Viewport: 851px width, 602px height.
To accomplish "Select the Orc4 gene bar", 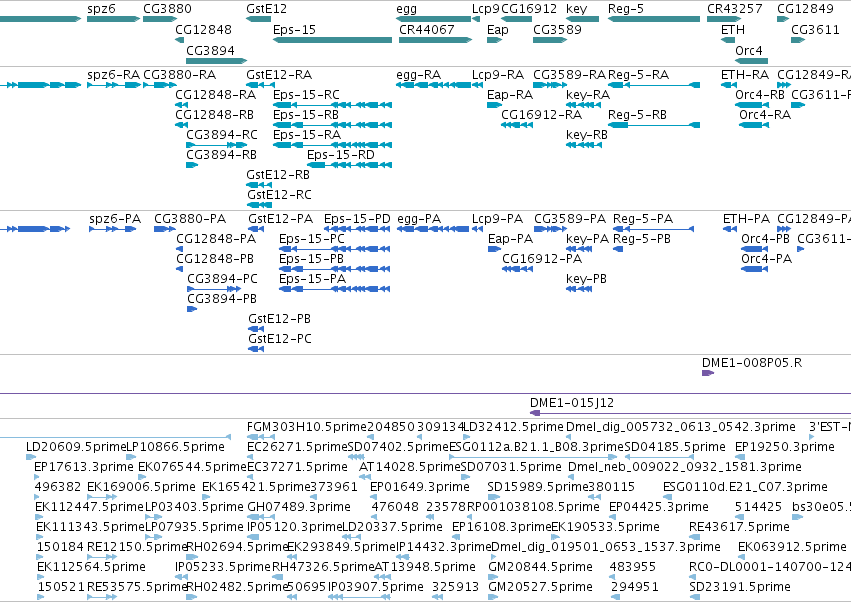I will point(752,60).
